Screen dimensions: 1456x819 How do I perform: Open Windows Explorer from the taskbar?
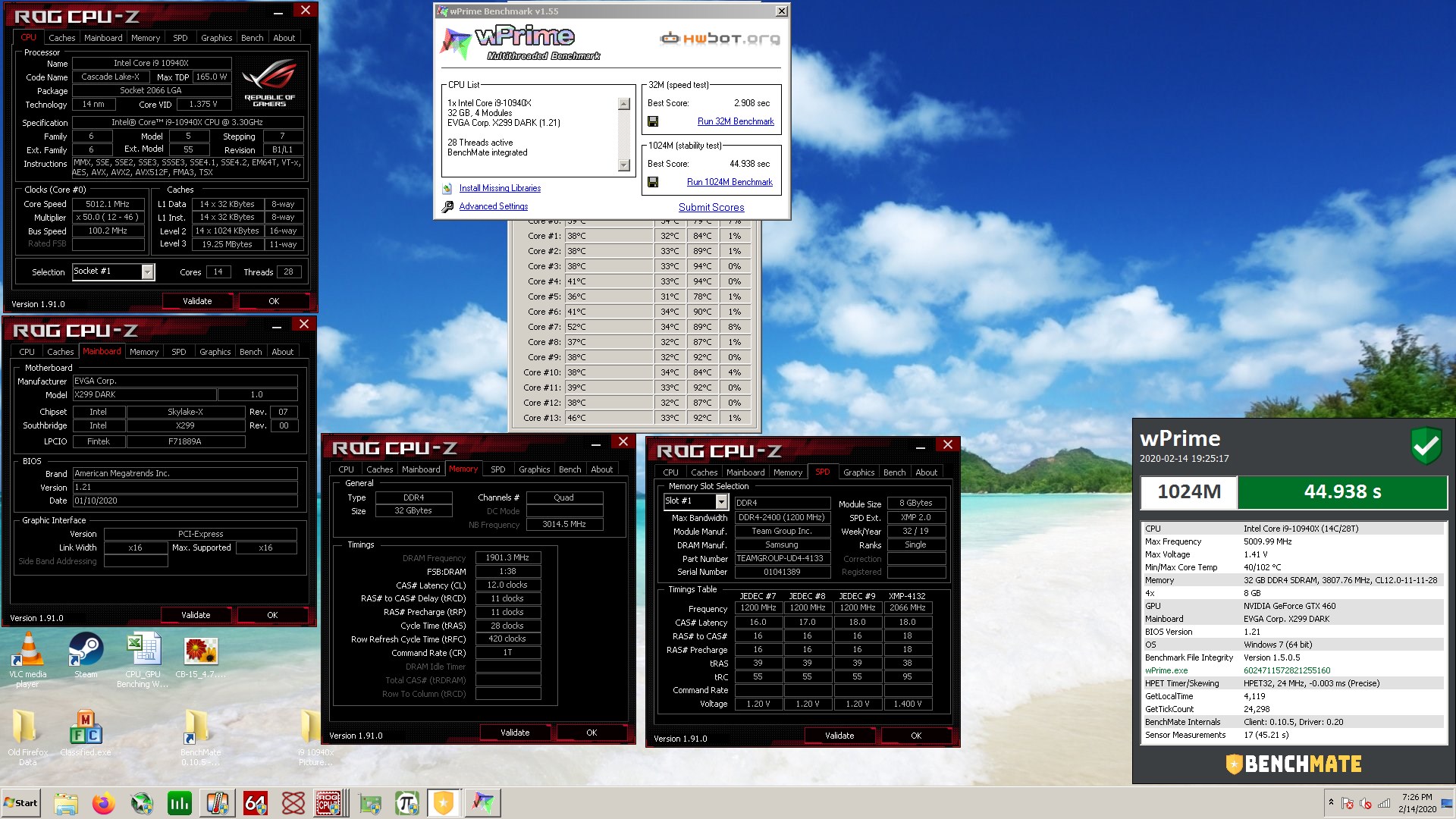click(66, 803)
